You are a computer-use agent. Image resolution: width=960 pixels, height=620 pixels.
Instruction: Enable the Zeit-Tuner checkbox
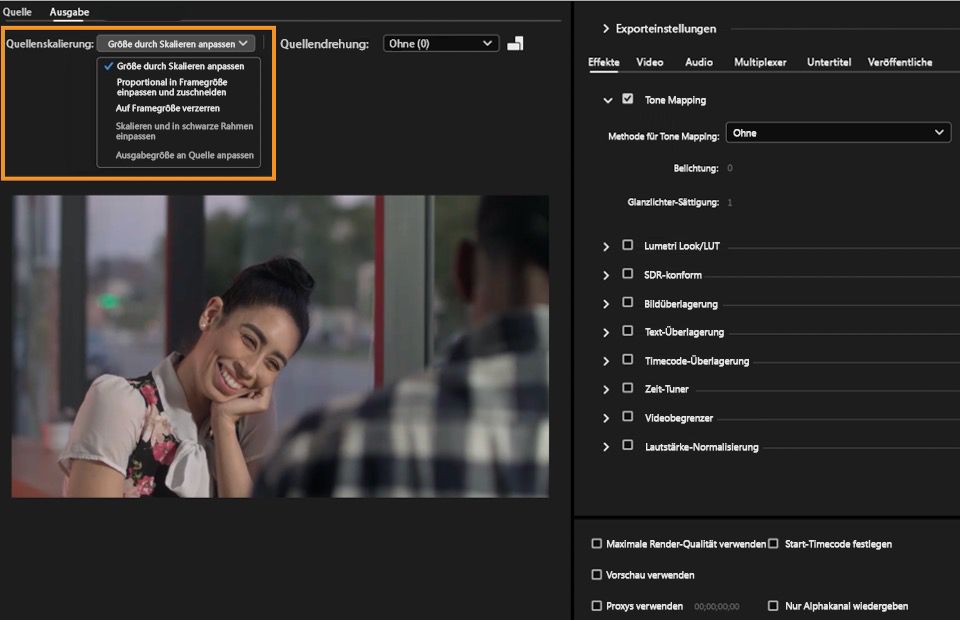[628, 387]
